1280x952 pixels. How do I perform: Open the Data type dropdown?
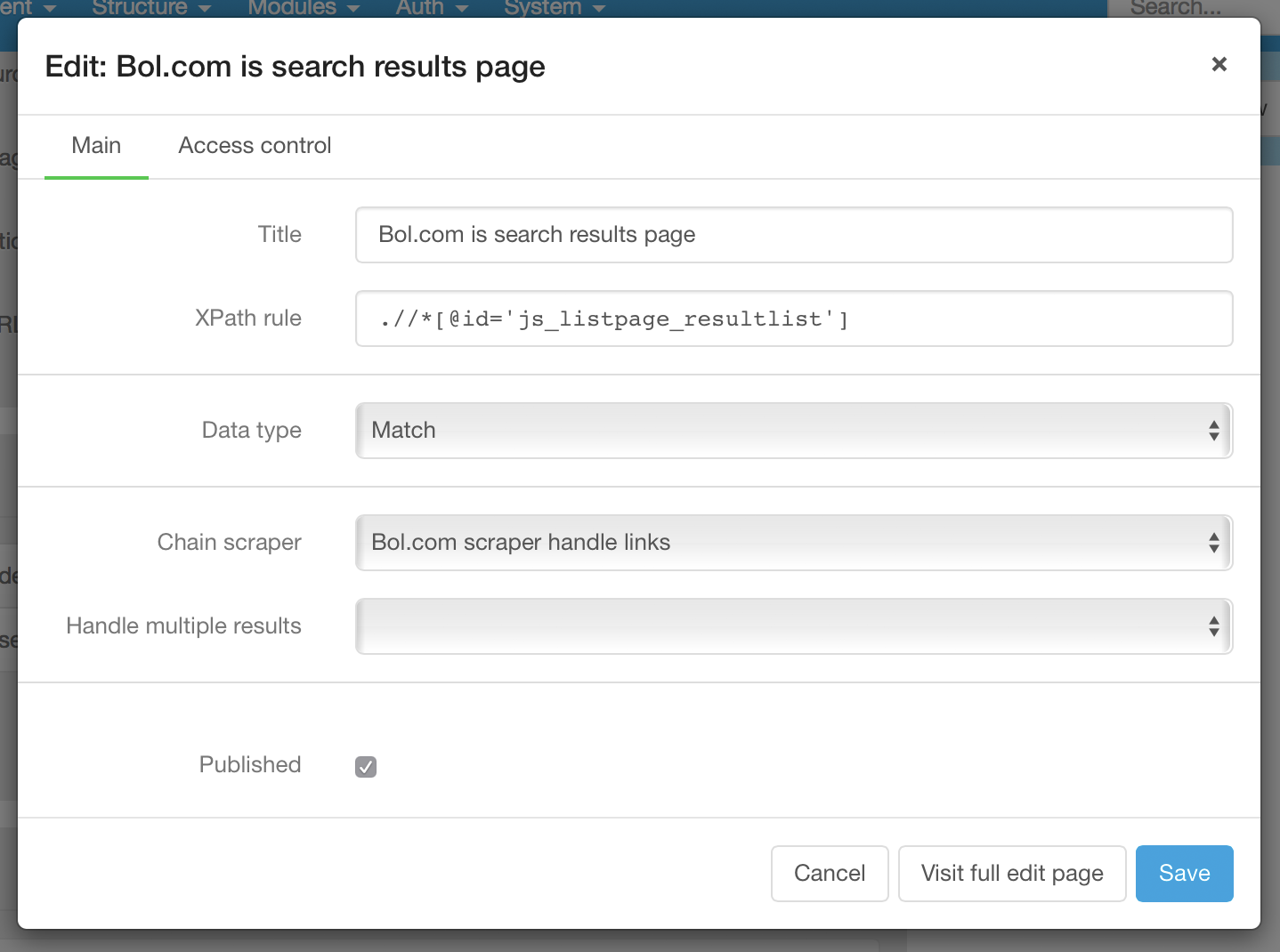[x=793, y=431]
